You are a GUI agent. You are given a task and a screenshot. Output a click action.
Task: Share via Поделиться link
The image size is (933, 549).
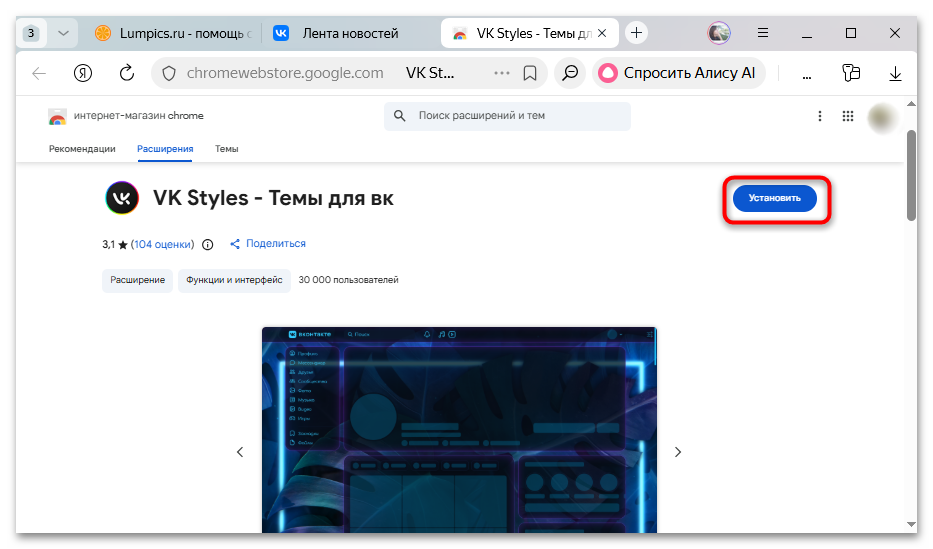tap(268, 243)
